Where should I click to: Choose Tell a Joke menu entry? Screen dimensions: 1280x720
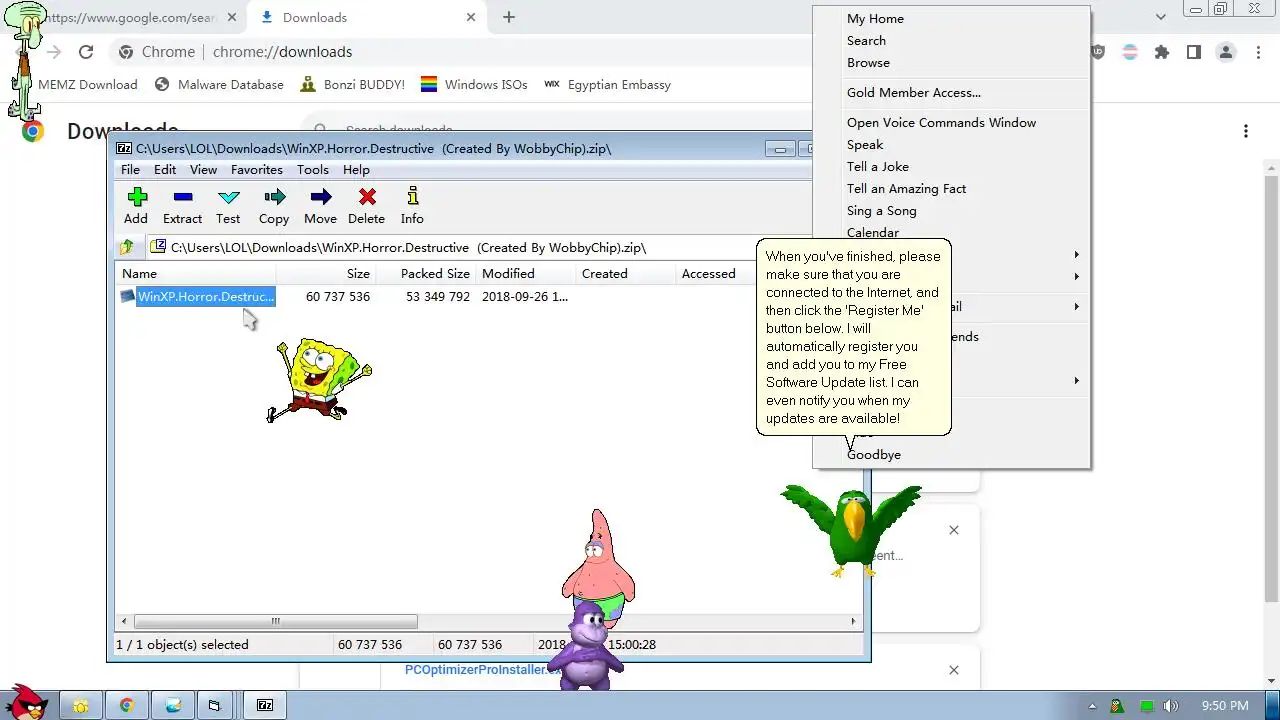(x=878, y=167)
